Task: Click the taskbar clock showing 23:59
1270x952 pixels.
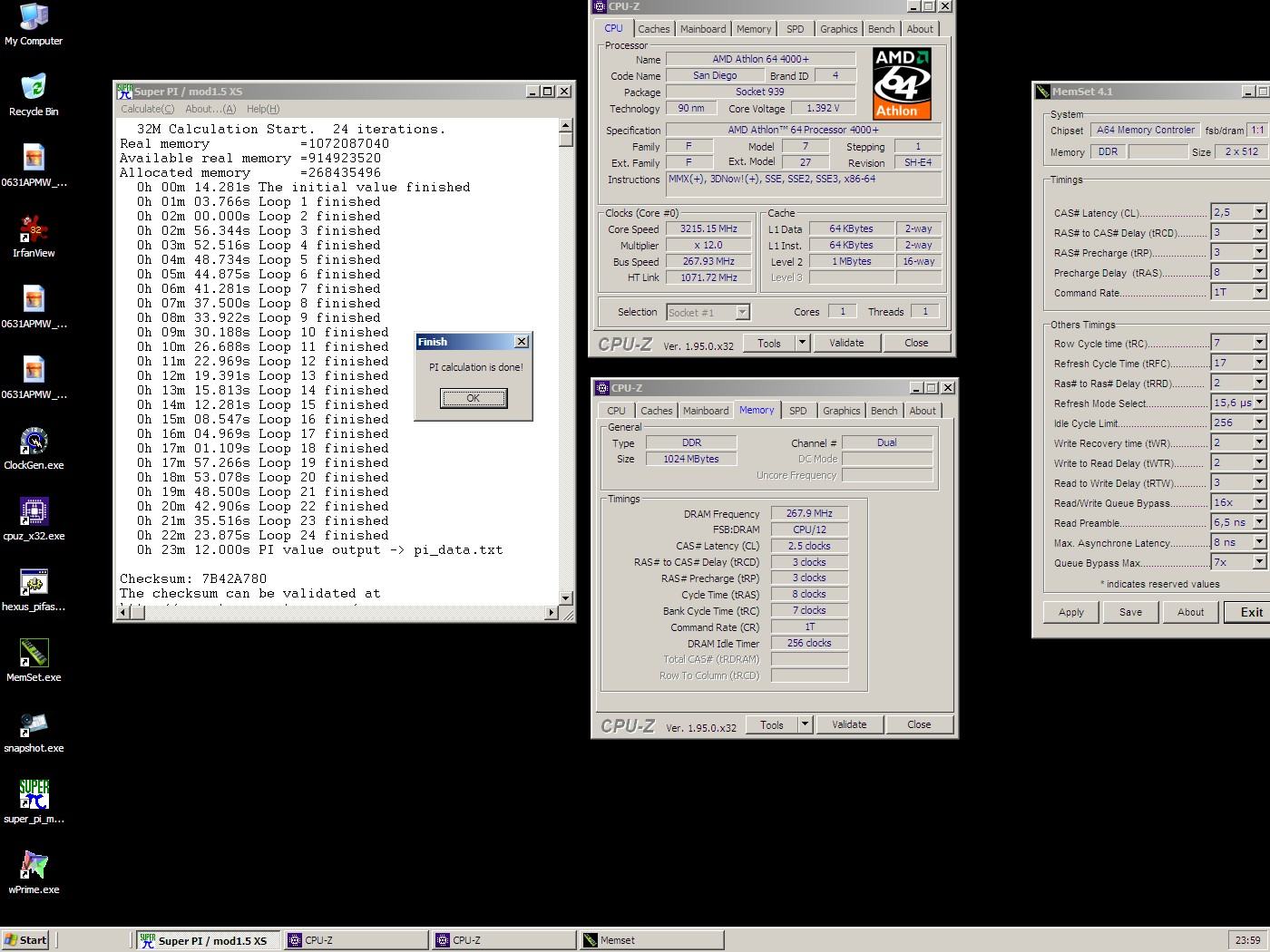Action: click(x=1247, y=940)
